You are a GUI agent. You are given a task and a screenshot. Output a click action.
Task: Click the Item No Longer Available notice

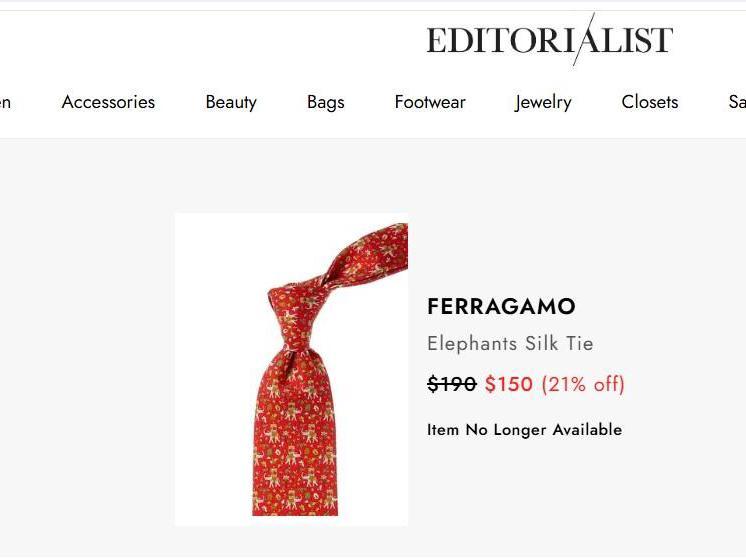(524, 430)
